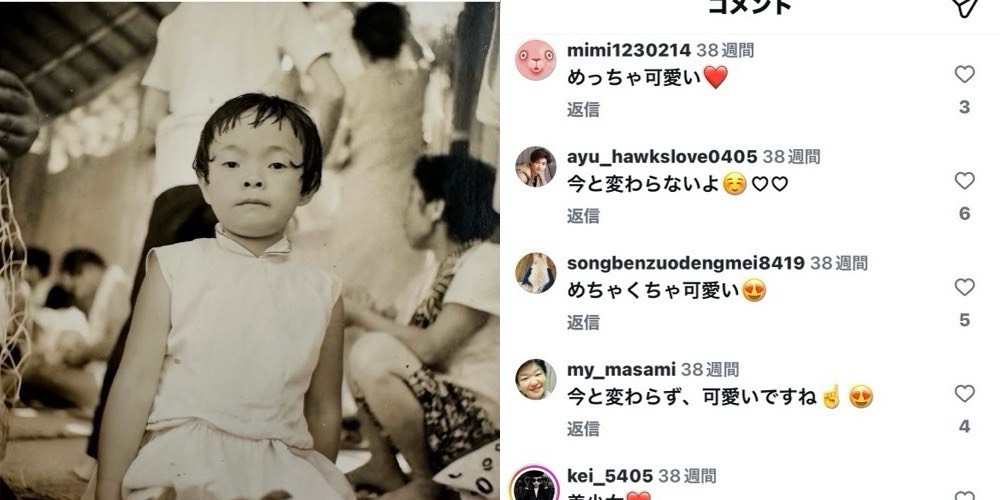This screenshot has height=500, width=1000.
Task: Open kei_5405's story-ringed avatar
Action: 536,485
